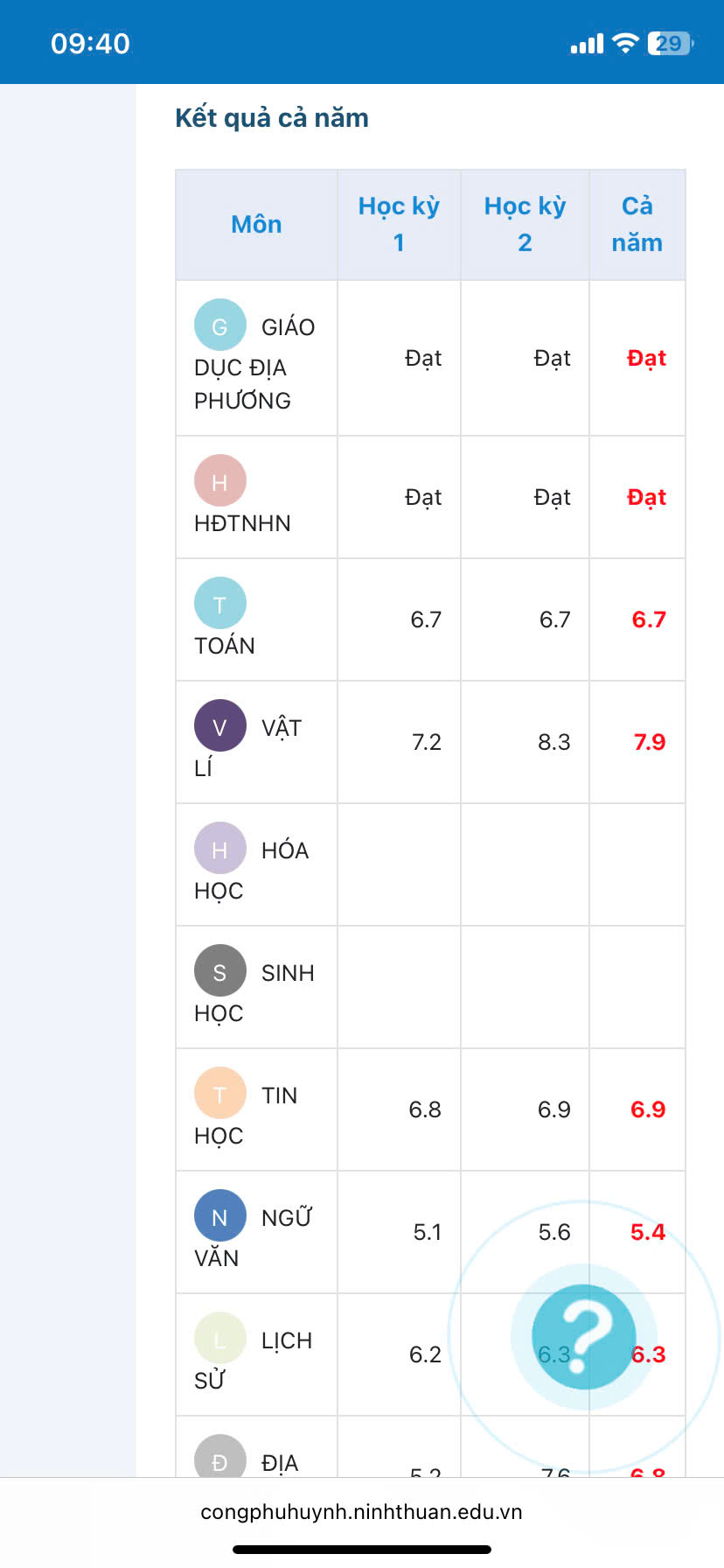Tap the L avatar for Lịch sử

click(x=220, y=1338)
